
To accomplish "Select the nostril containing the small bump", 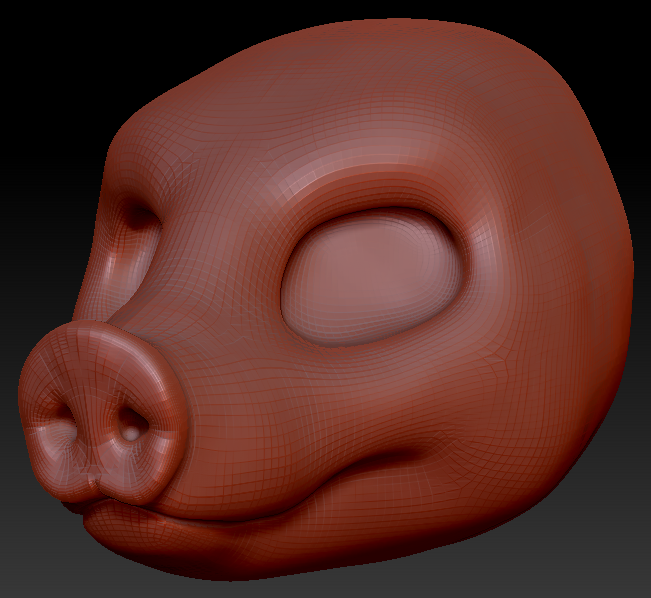I will (133, 423).
